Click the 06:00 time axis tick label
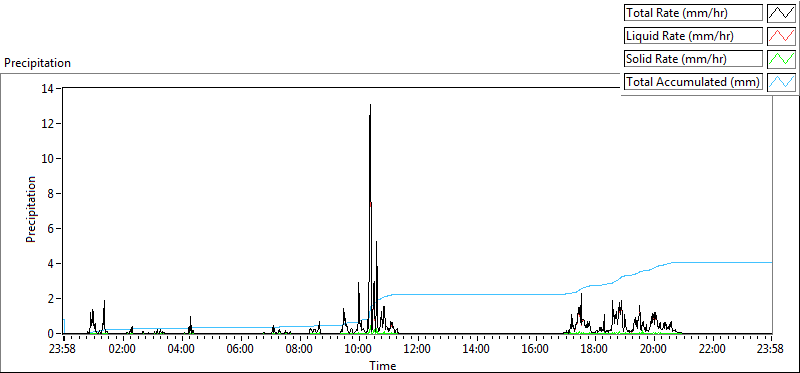Viewport: 800px width, 373px height. point(241,350)
